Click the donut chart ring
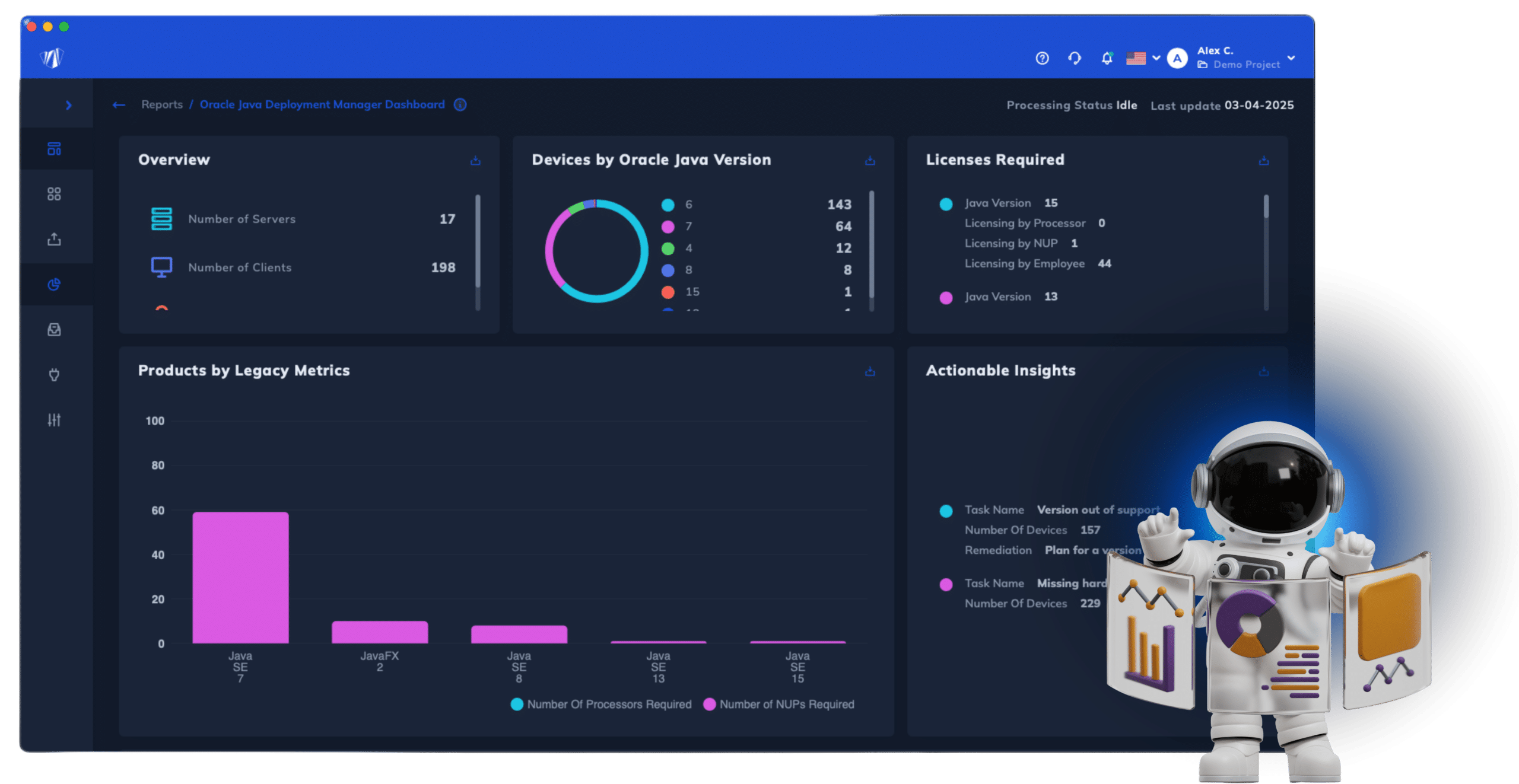This screenshot has height=784, width=1519. 644,251
